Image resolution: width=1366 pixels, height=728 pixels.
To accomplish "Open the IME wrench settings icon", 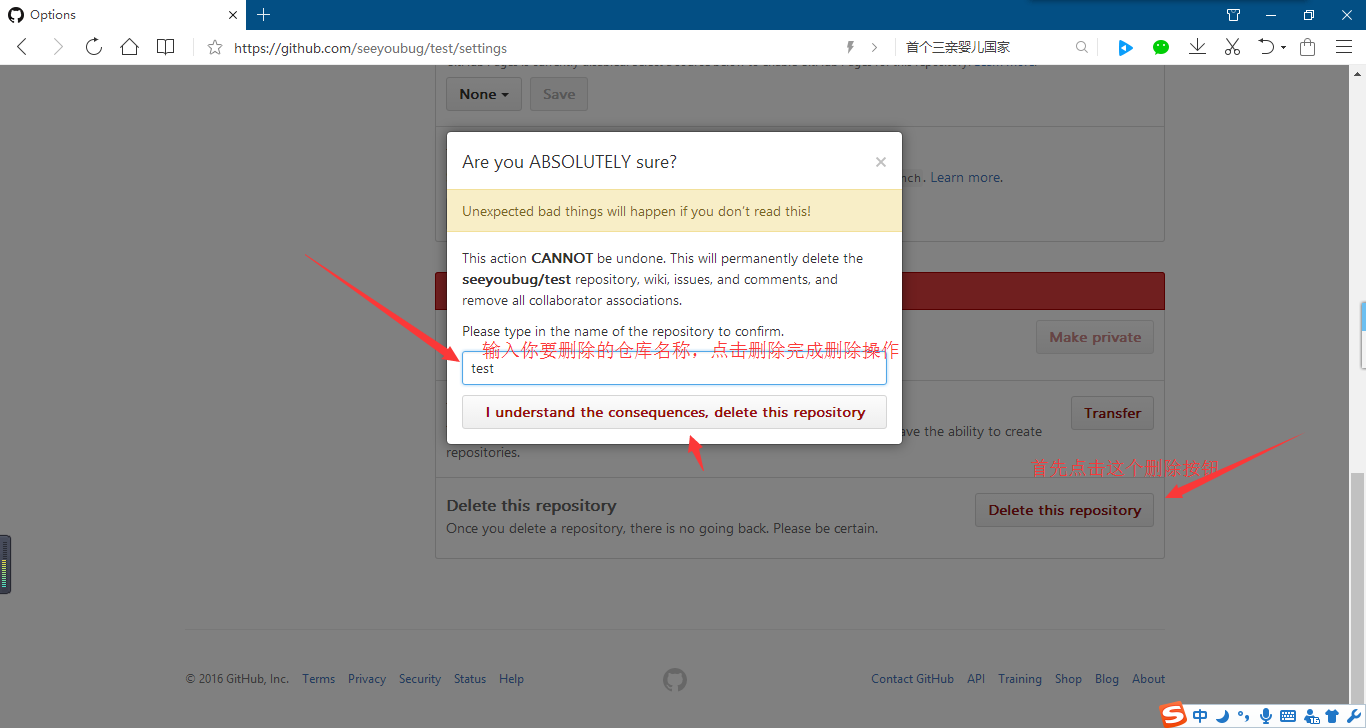I will click(1353, 716).
